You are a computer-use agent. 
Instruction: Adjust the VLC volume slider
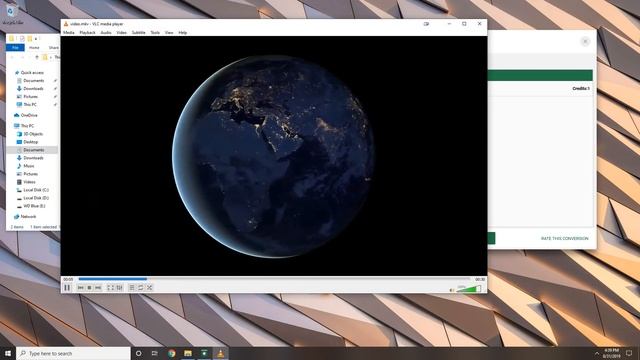469,289
